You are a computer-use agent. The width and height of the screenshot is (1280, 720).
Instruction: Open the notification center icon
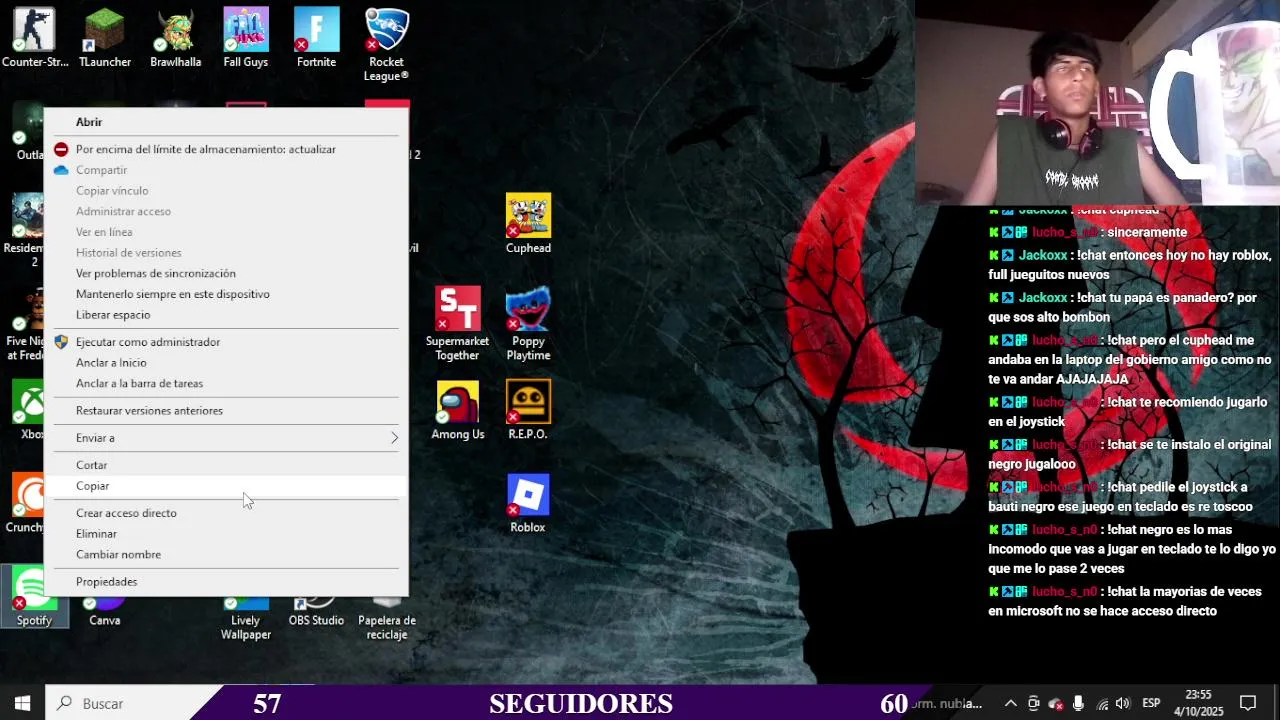coord(1248,703)
